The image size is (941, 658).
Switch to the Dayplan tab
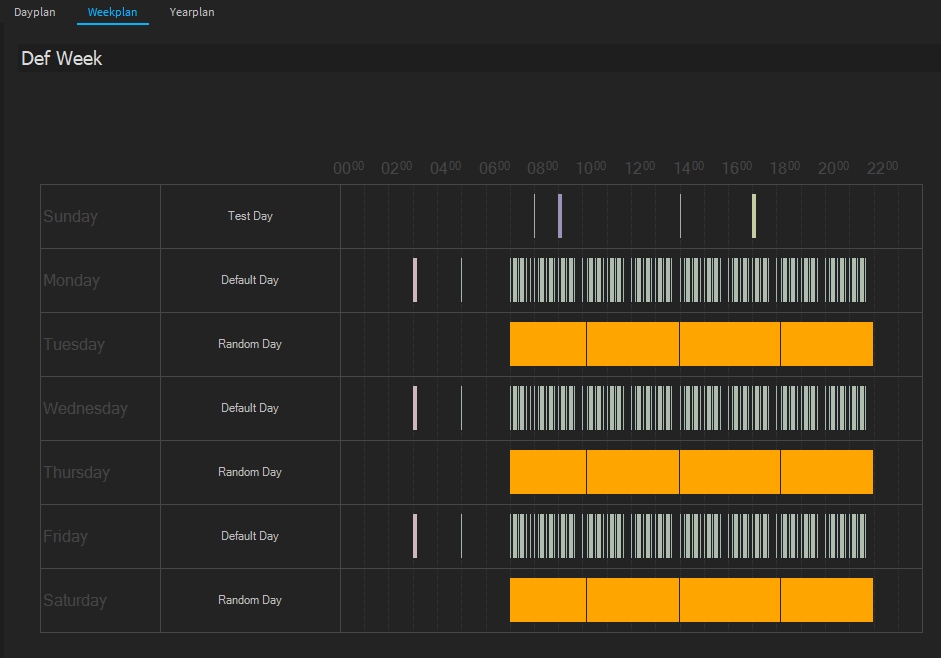click(x=35, y=12)
